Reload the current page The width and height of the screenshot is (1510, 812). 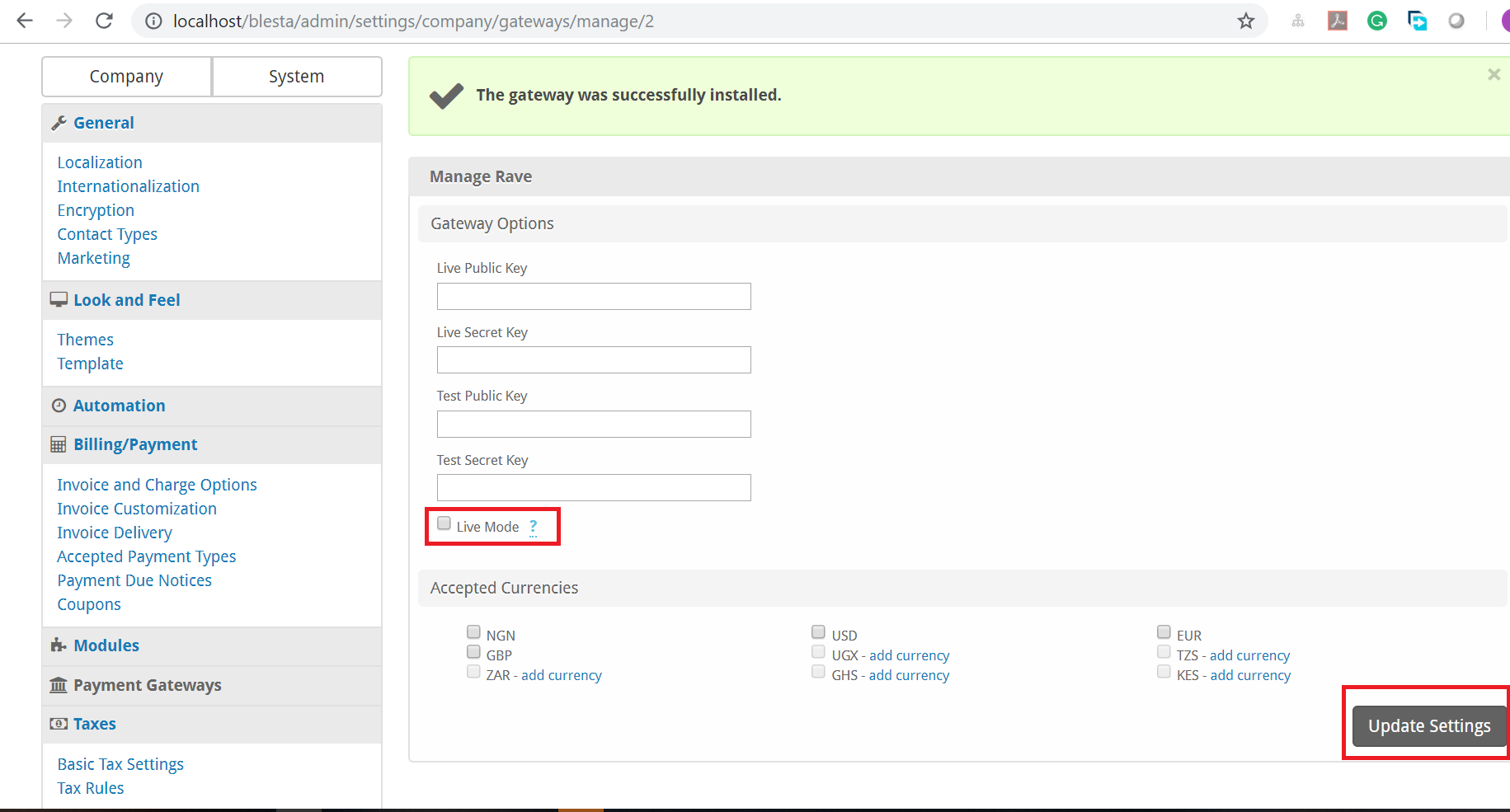(104, 21)
